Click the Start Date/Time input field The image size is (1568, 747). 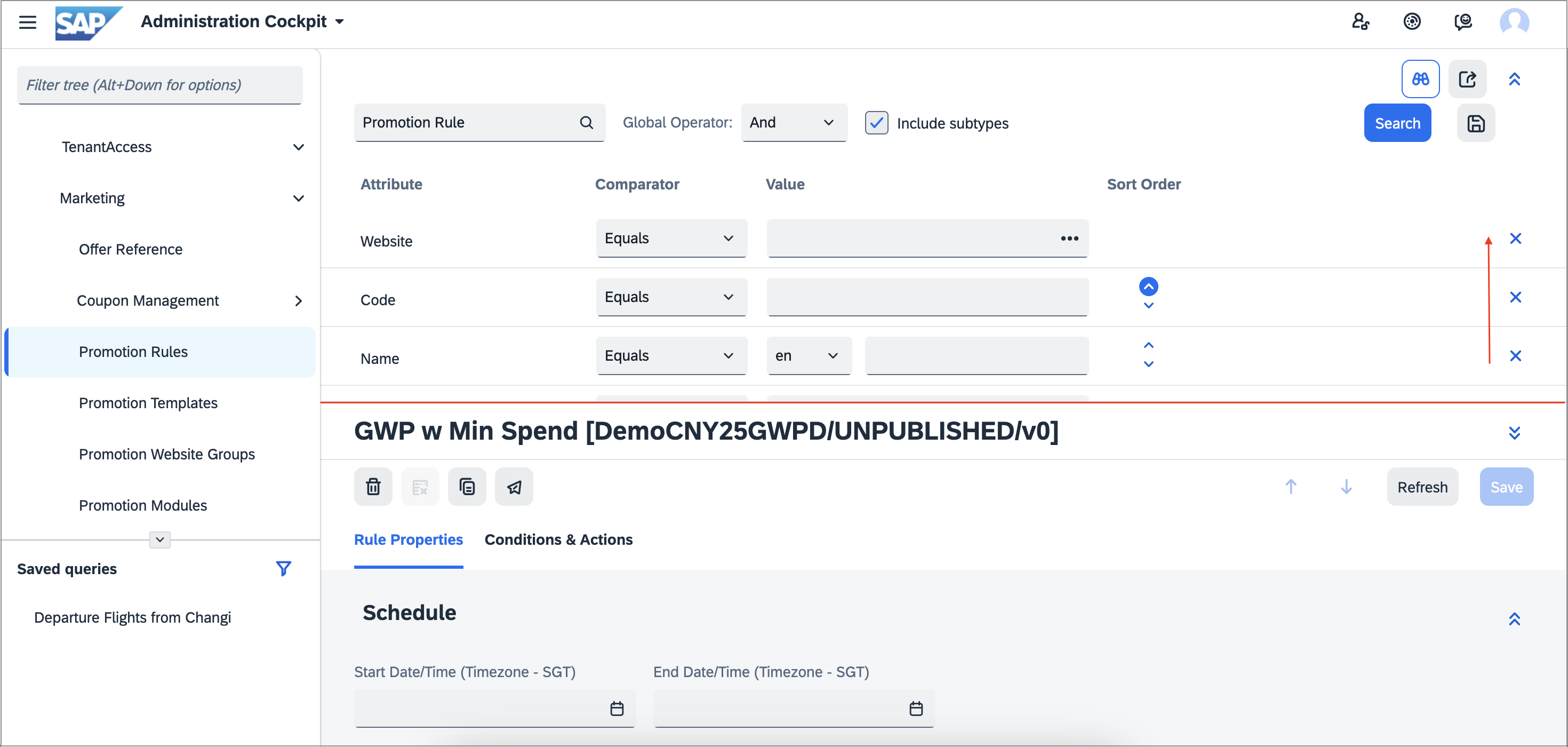coord(494,709)
